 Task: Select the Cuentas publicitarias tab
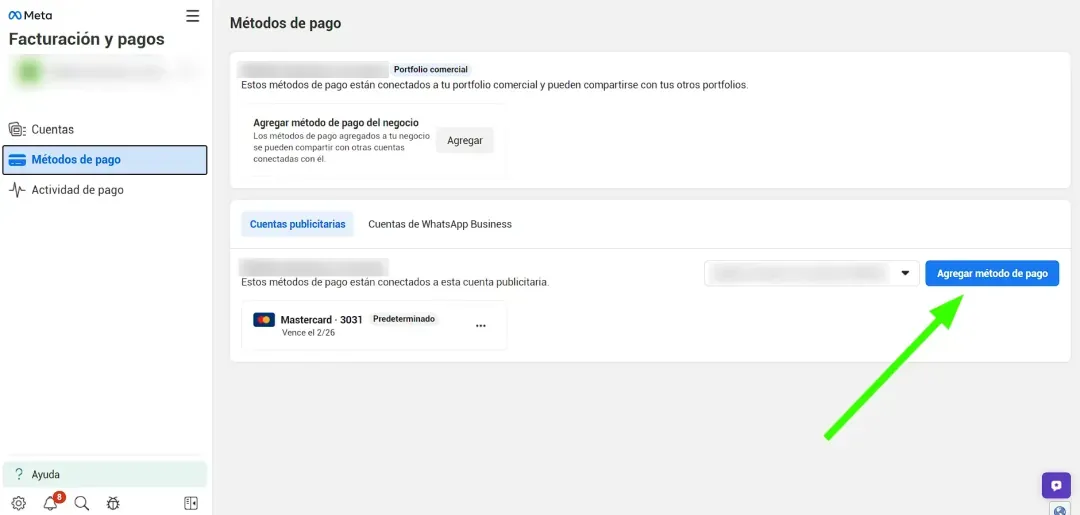pos(297,224)
